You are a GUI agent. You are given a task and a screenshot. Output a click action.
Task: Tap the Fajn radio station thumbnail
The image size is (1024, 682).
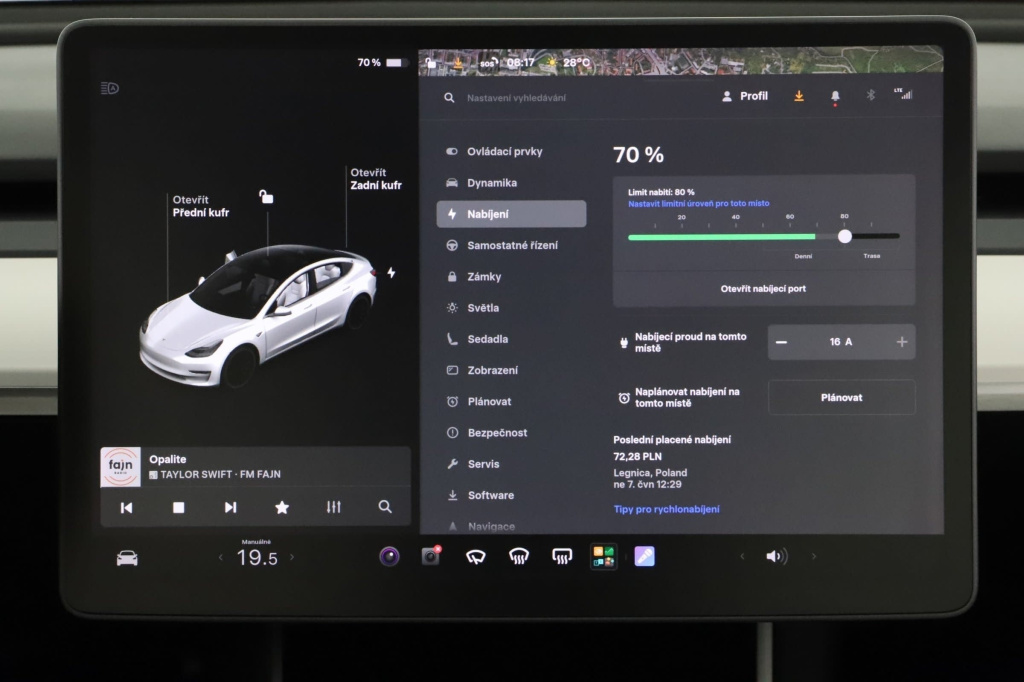tap(120, 467)
